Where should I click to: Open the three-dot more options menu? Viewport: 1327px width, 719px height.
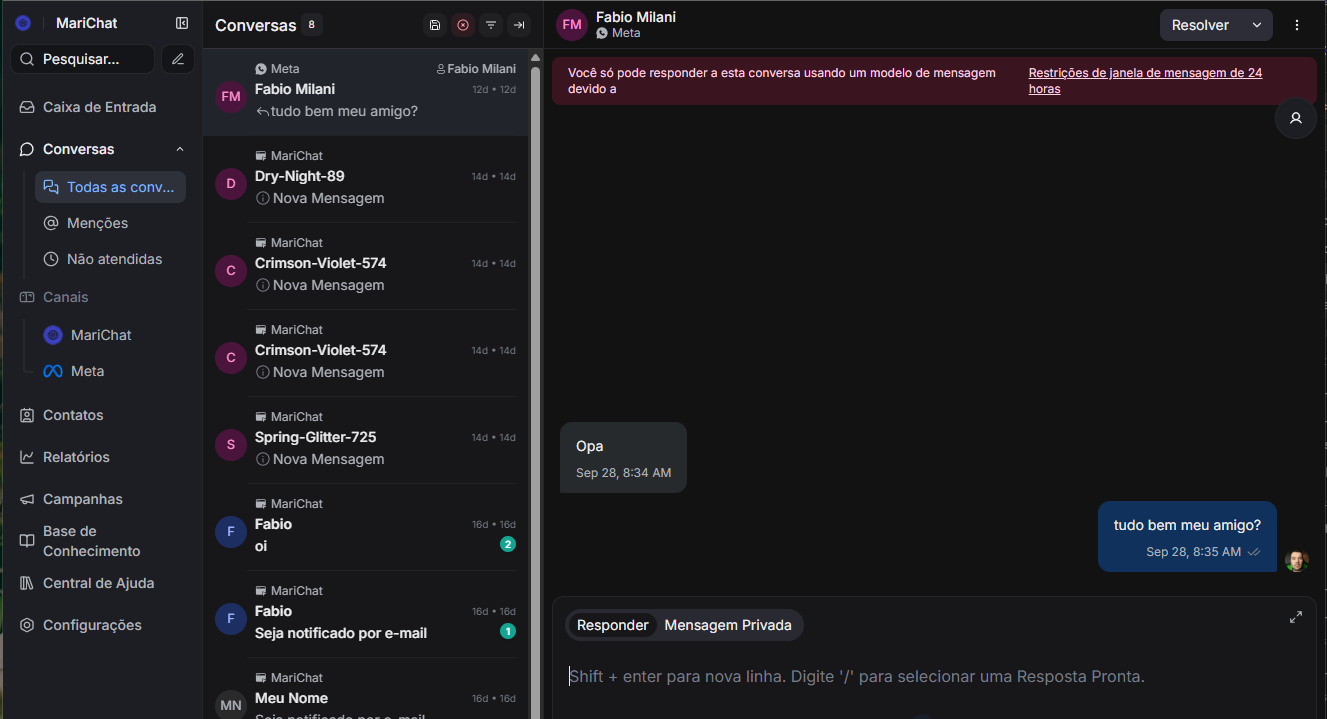[1297, 25]
